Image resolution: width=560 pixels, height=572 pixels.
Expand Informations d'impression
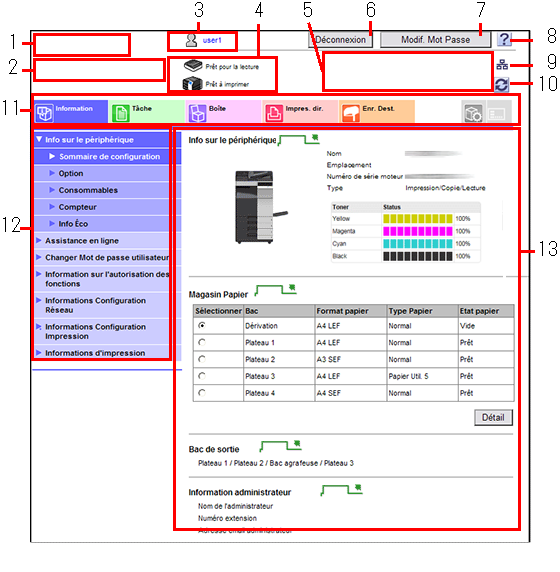pos(108,353)
